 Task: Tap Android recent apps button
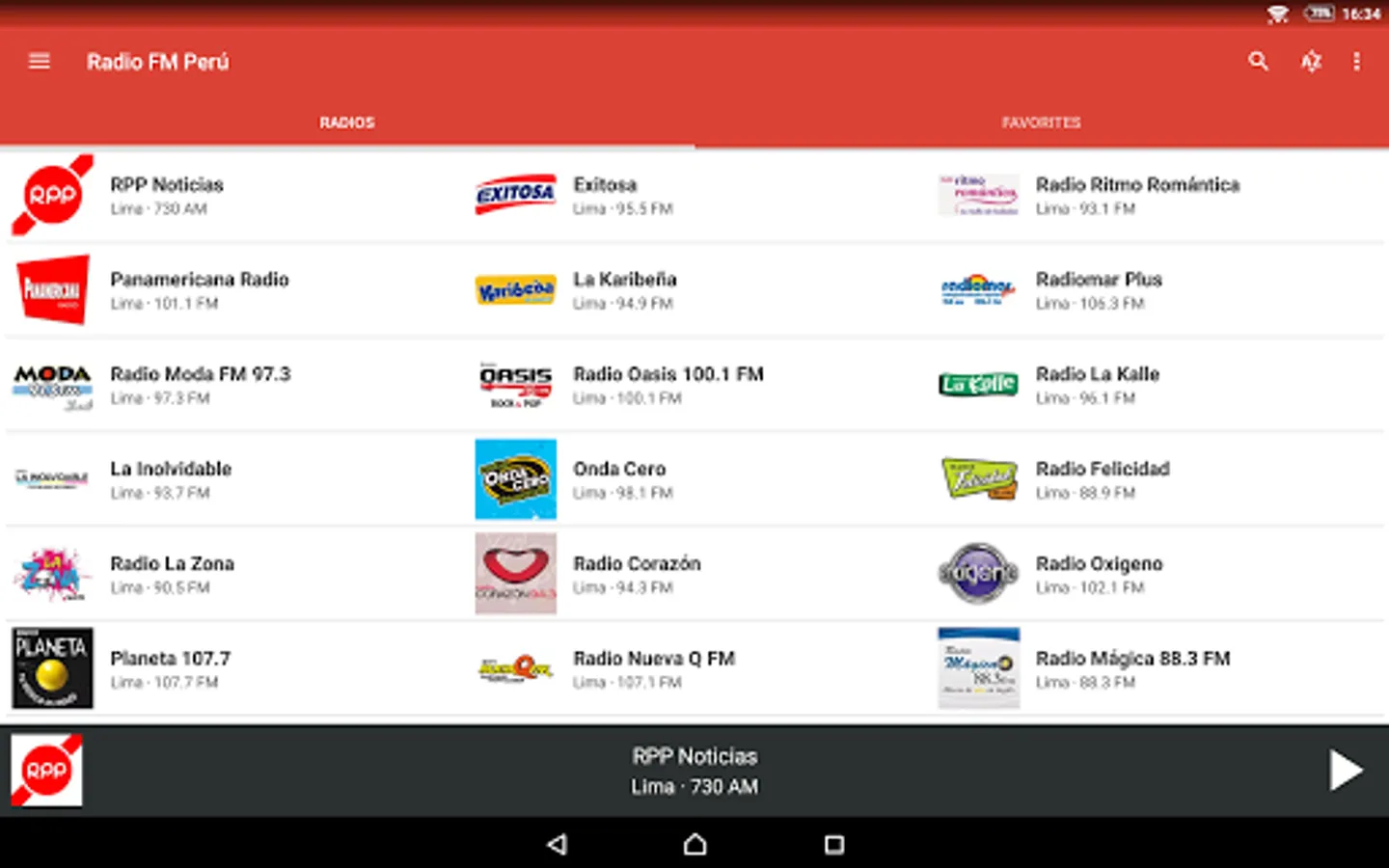(x=834, y=845)
